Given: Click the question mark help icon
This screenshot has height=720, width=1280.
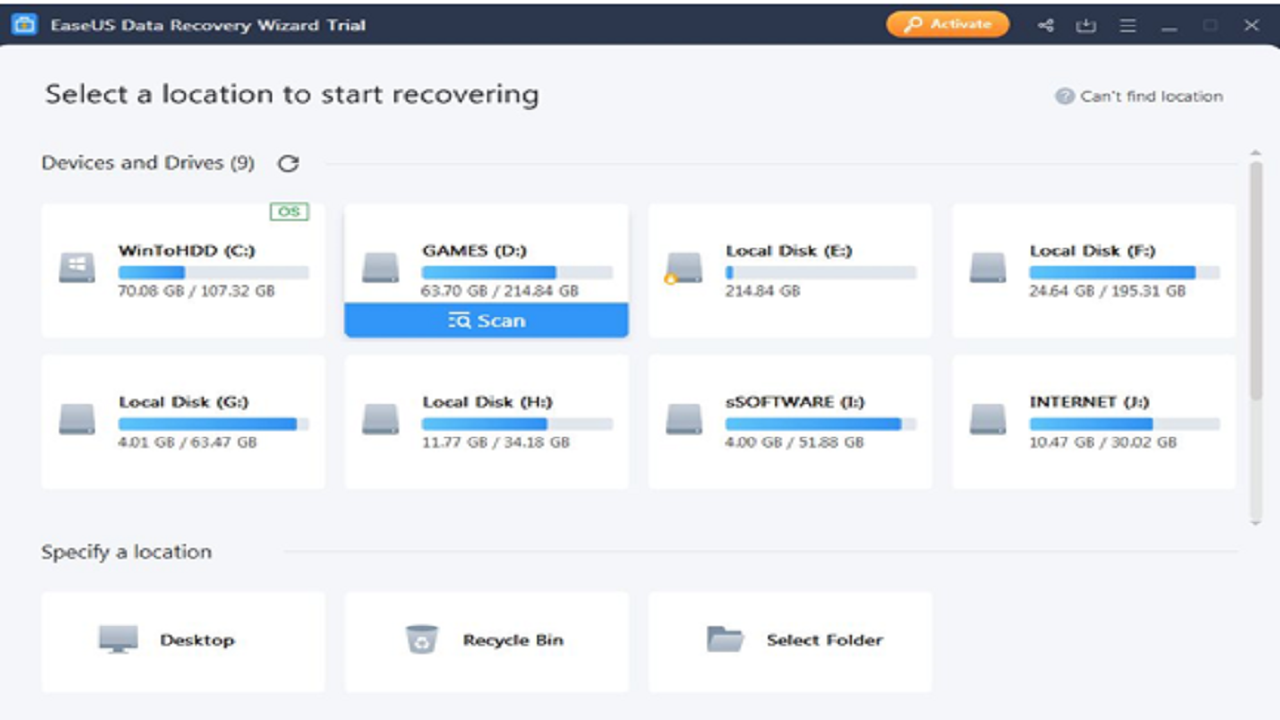Looking at the screenshot, I should [x=1064, y=96].
